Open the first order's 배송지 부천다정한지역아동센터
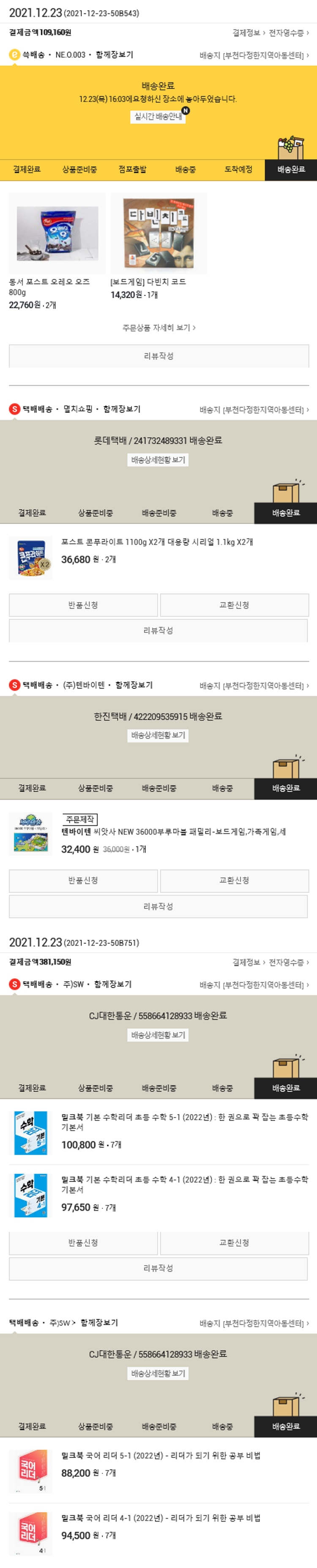The image size is (317, 1568). pyautogui.click(x=254, y=55)
